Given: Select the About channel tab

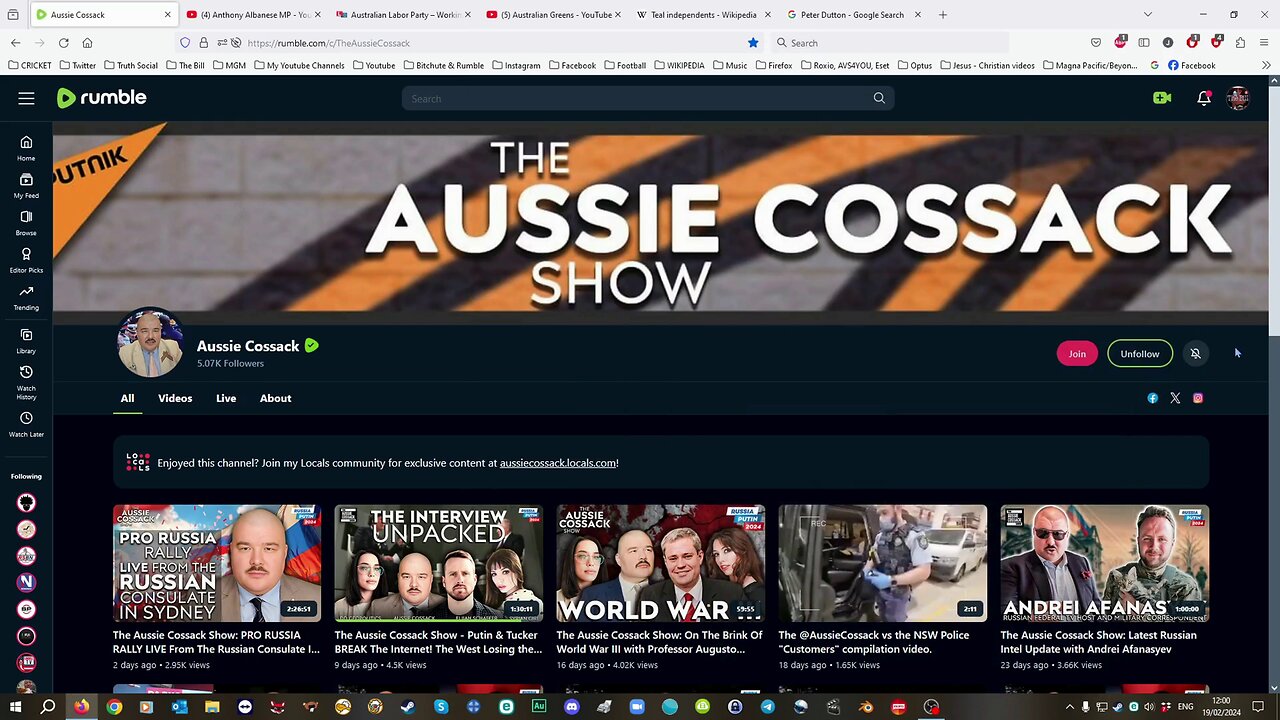Looking at the screenshot, I should point(275,398).
